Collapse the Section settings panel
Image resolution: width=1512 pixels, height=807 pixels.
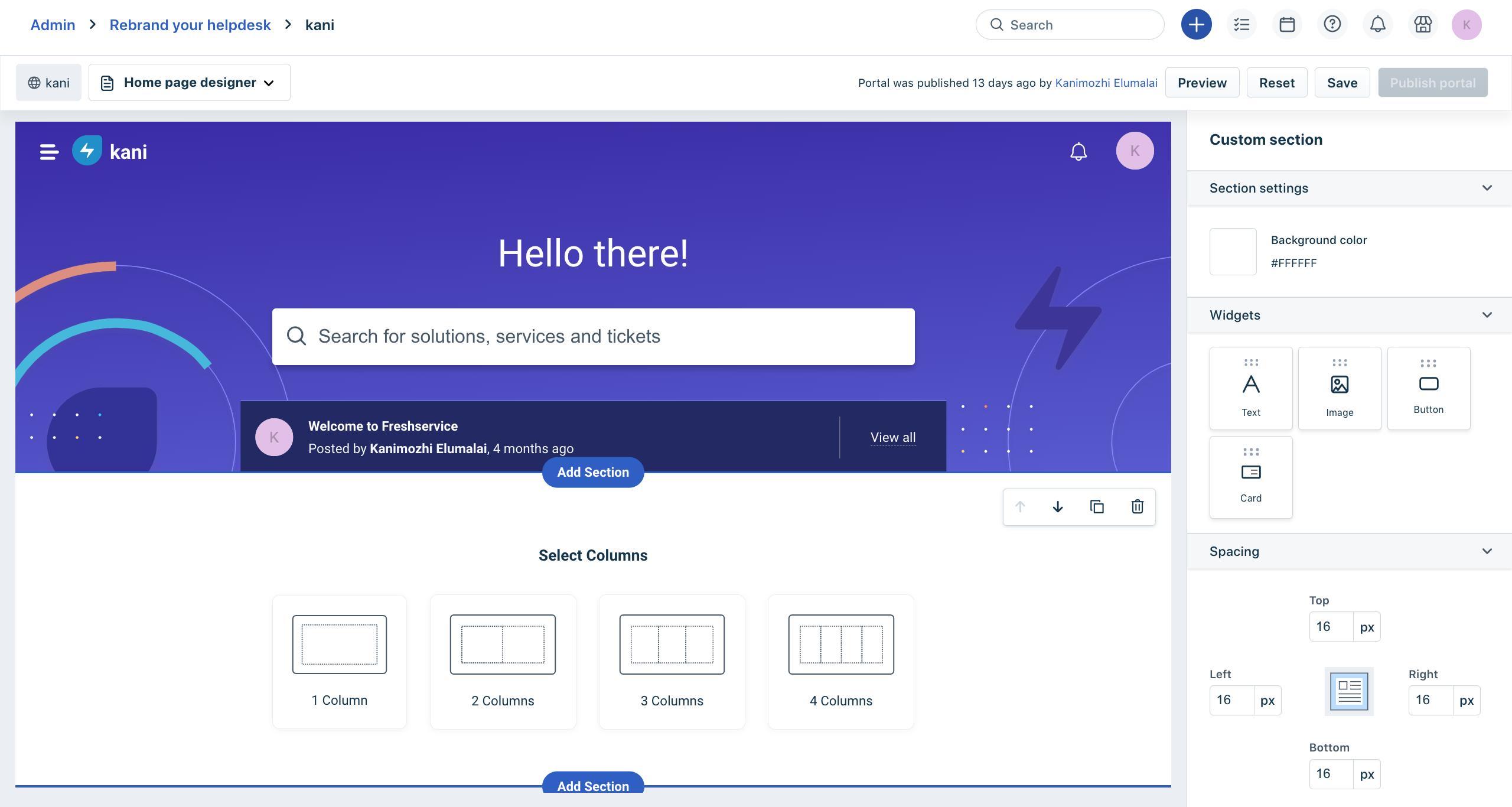[1487, 188]
